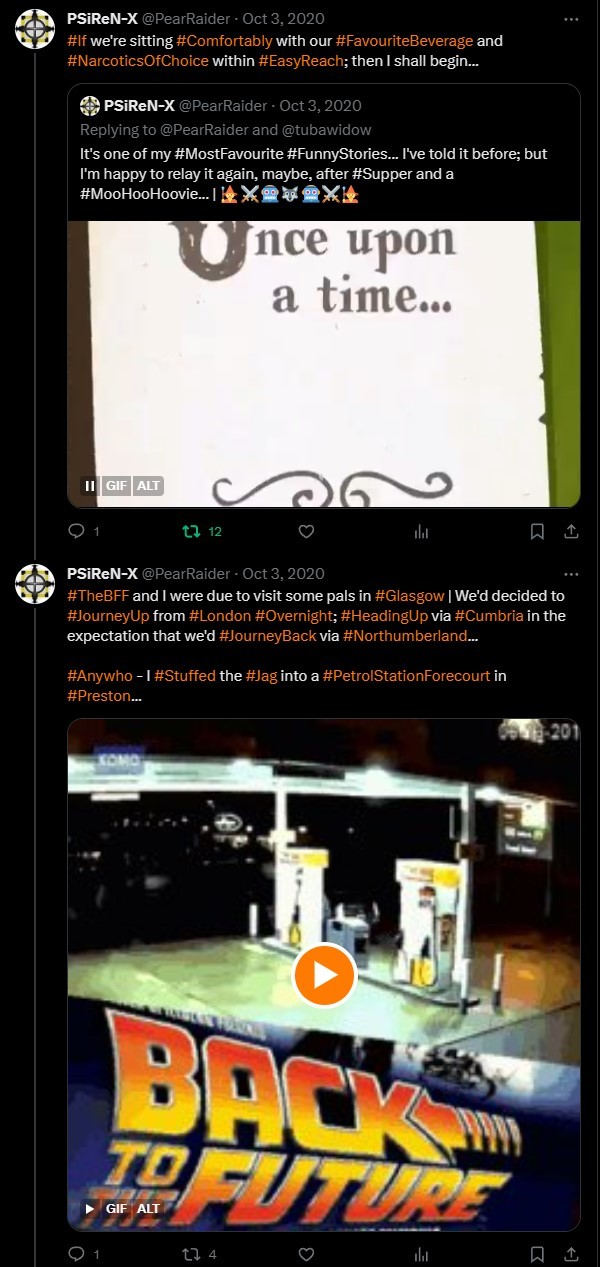The width and height of the screenshot is (600, 1267).
Task: View analytics of the first tweet
Action: pyautogui.click(x=421, y=532)
